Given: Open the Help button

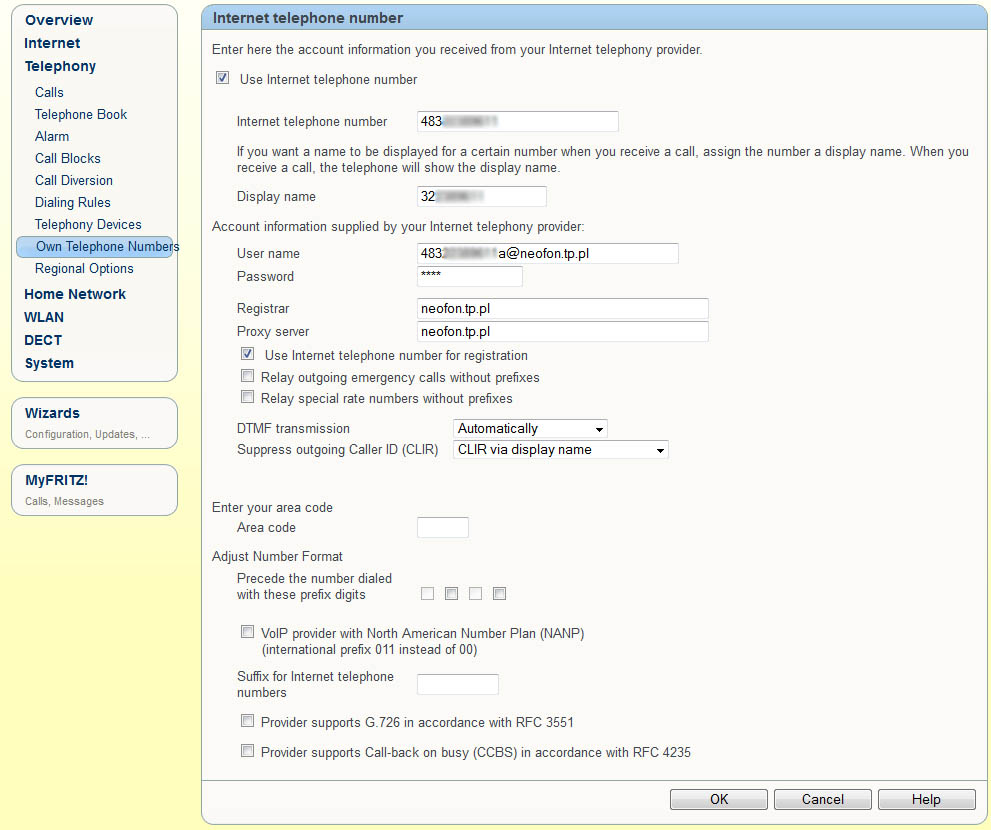Looking at the screenshot, I should 926,799.
